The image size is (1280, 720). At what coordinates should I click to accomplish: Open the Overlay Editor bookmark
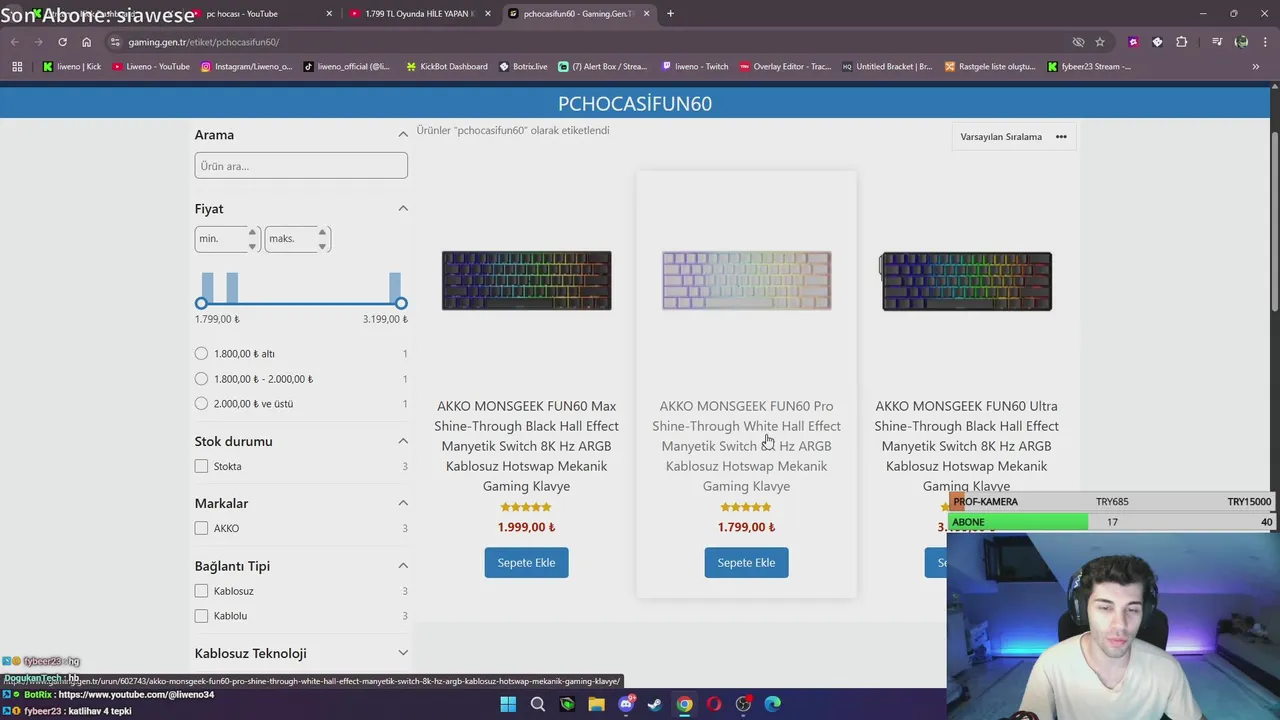point(786,67)
